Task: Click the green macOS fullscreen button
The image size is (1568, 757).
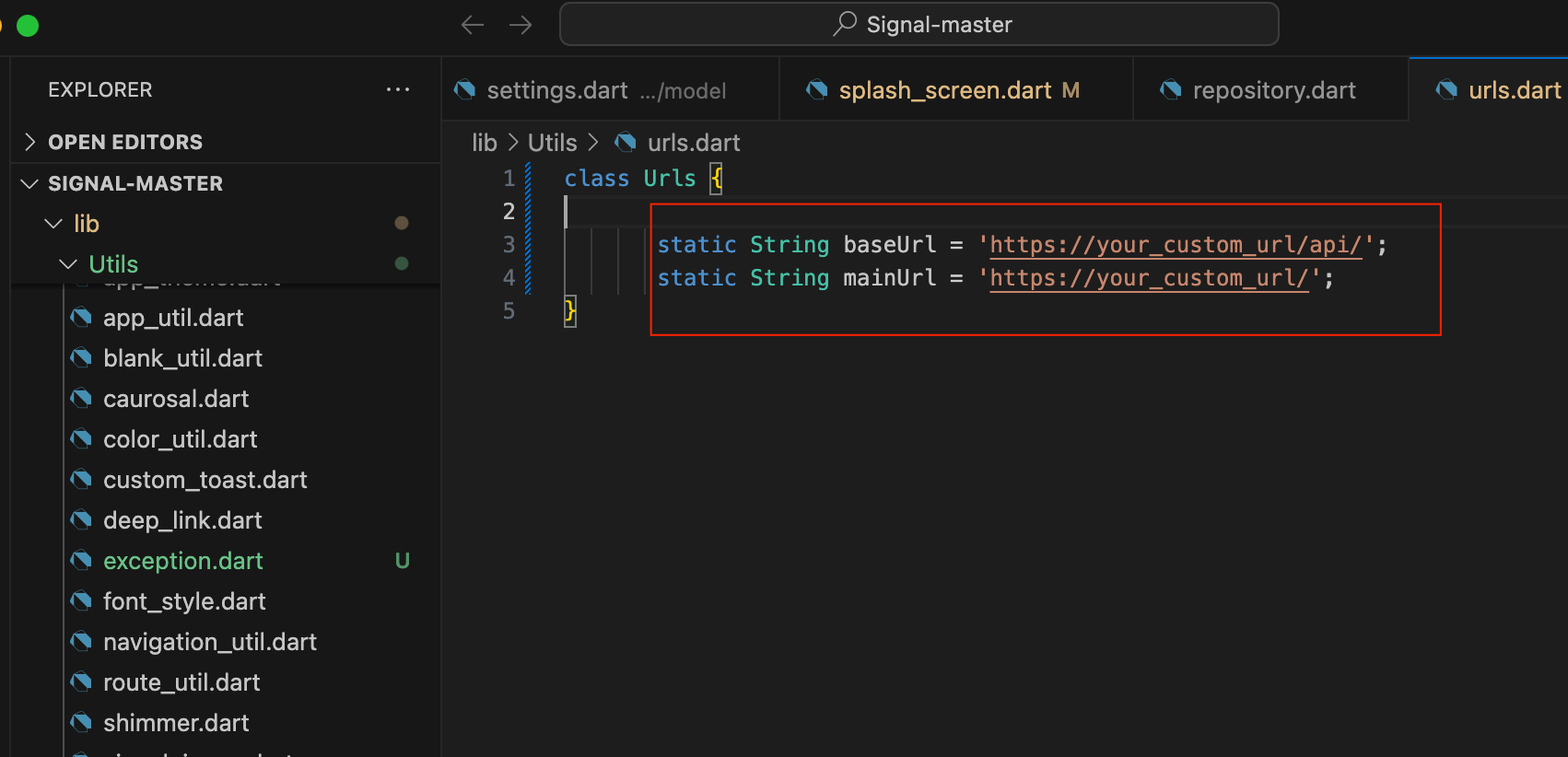Action: 28,26
